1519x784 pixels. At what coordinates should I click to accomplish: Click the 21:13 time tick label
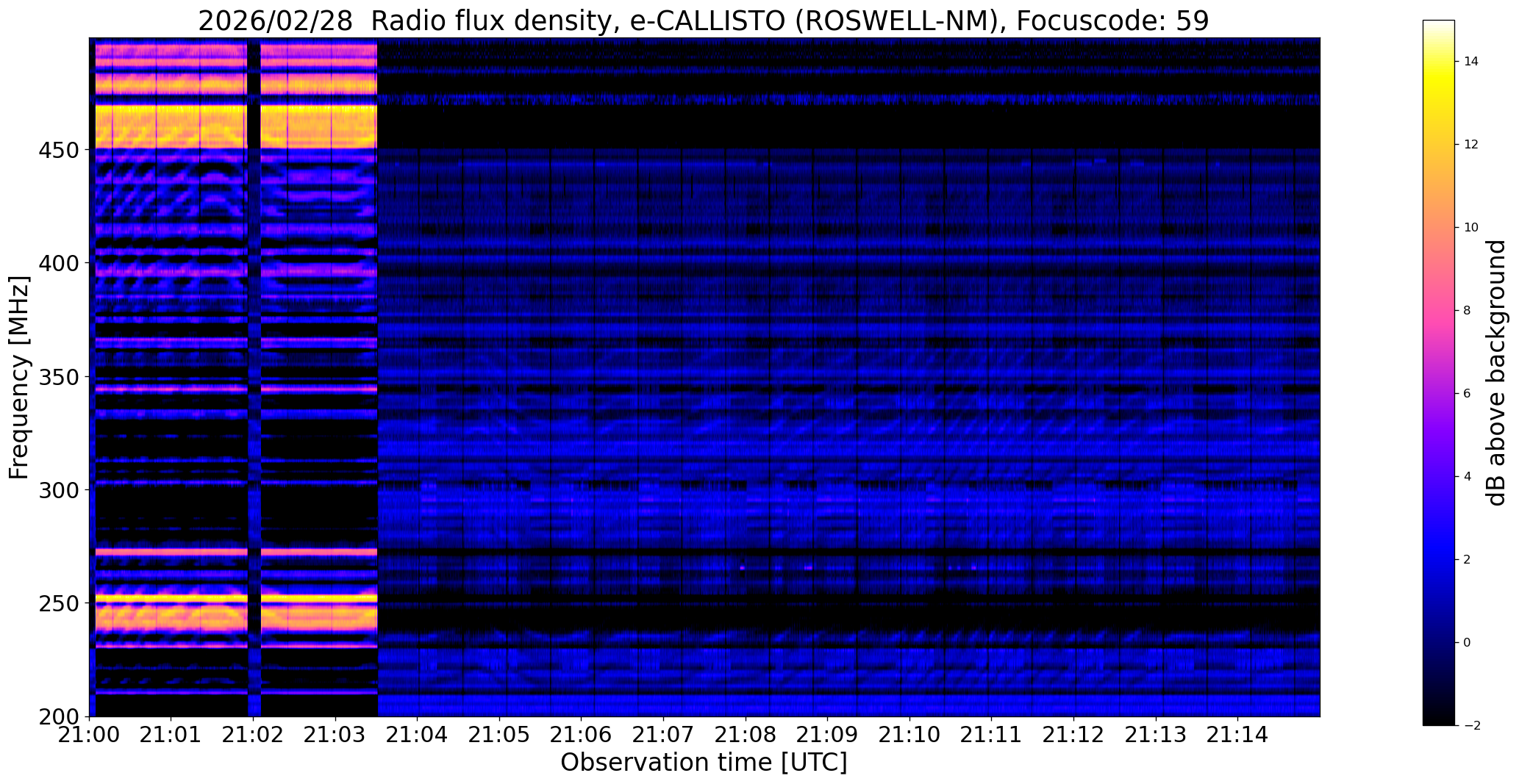[x=1156, y=734]
